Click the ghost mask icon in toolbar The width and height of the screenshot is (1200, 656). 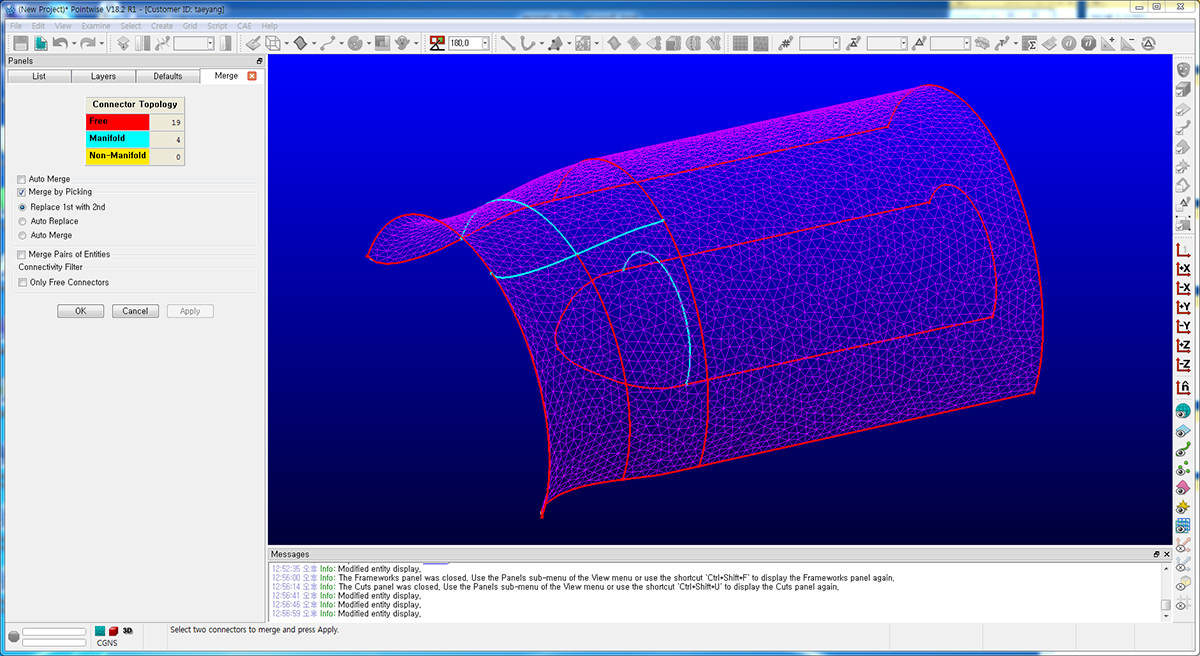tap(400, 43)
